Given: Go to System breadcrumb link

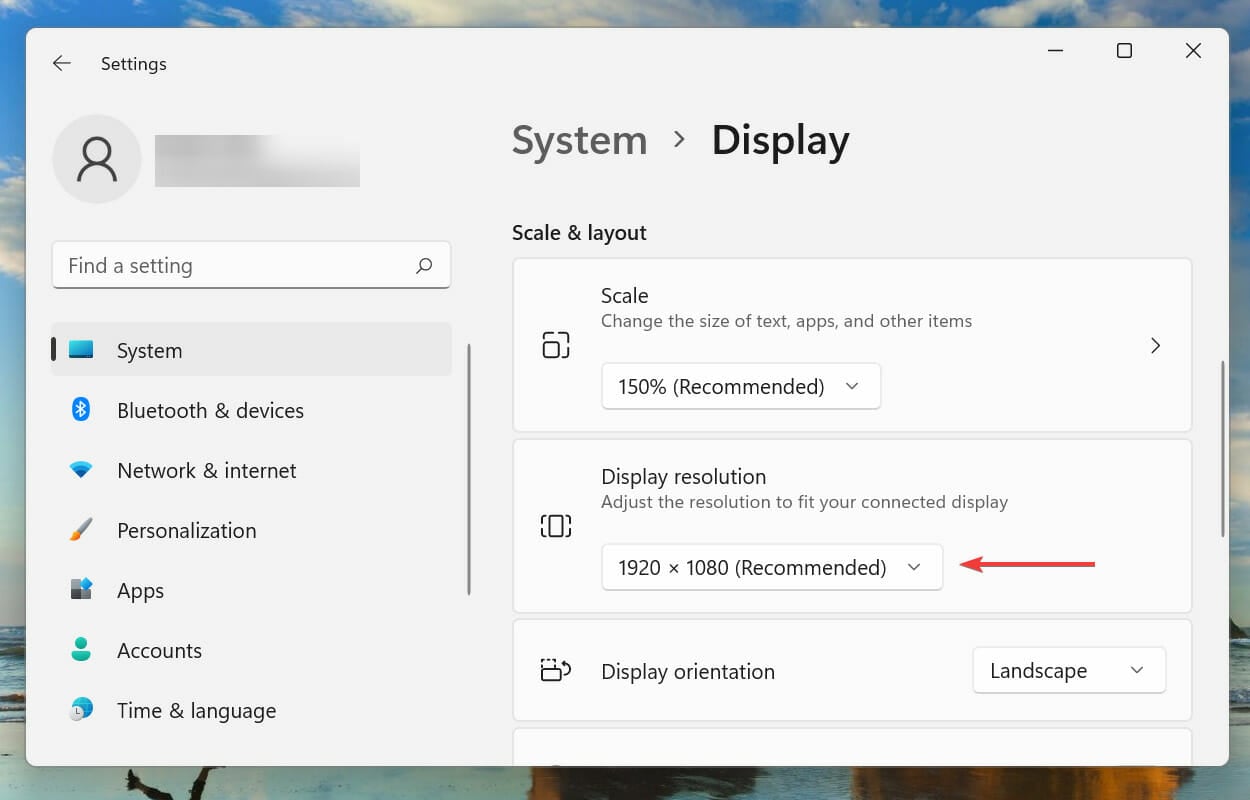Looking at the screenshot, I should 579,140.
